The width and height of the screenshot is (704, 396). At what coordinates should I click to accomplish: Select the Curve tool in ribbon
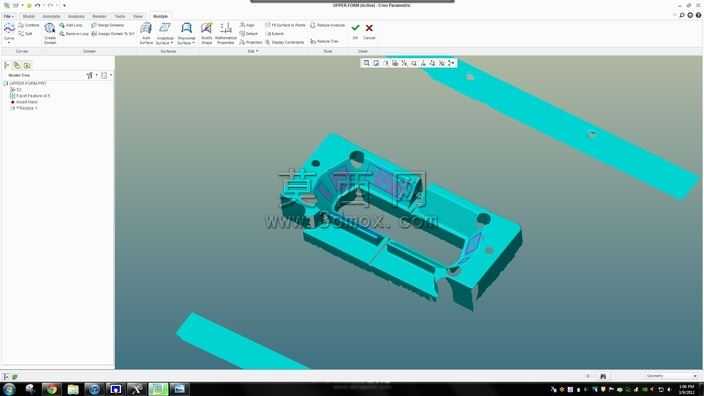click(x=9, y=32)
